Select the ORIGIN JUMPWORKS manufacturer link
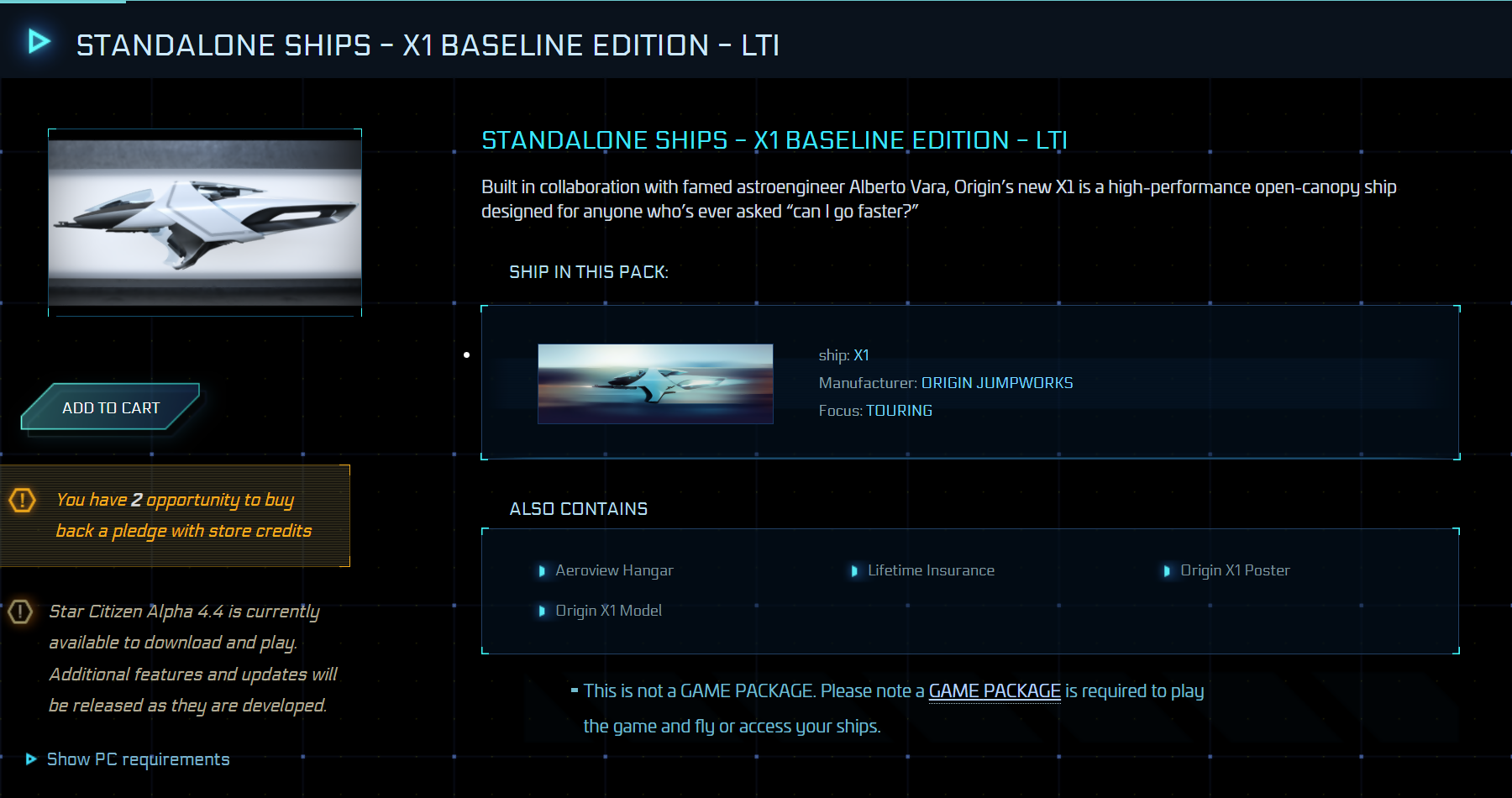 click(x=997, y=383)
